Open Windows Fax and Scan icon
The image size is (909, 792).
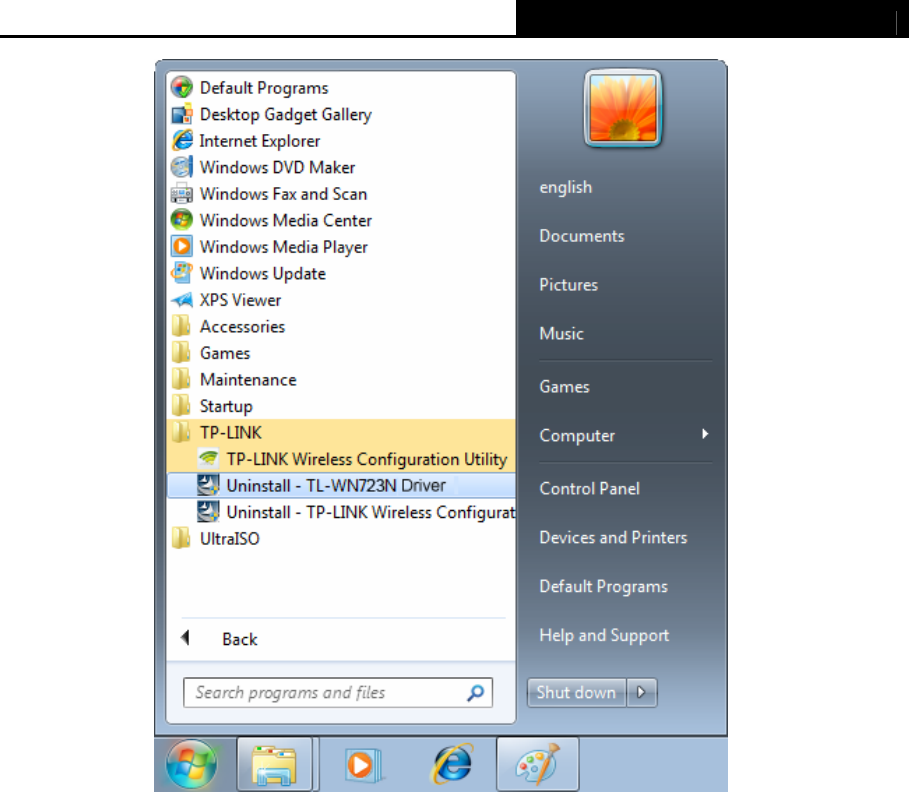181,194
